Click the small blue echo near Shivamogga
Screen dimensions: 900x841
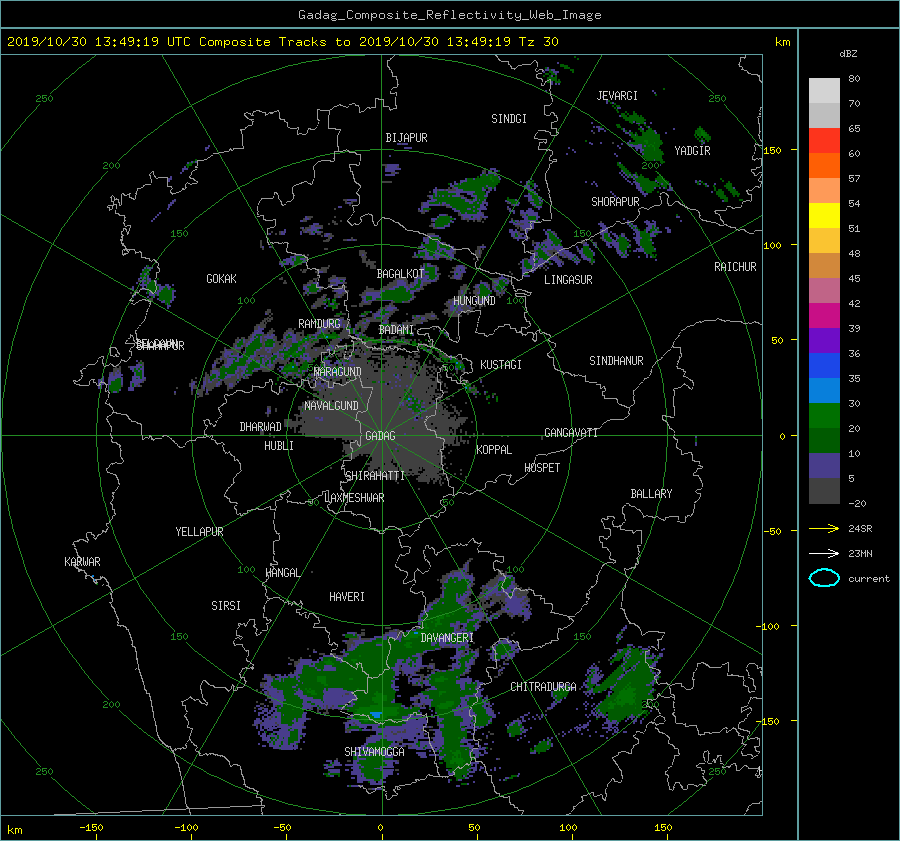[x=376, y=714]
